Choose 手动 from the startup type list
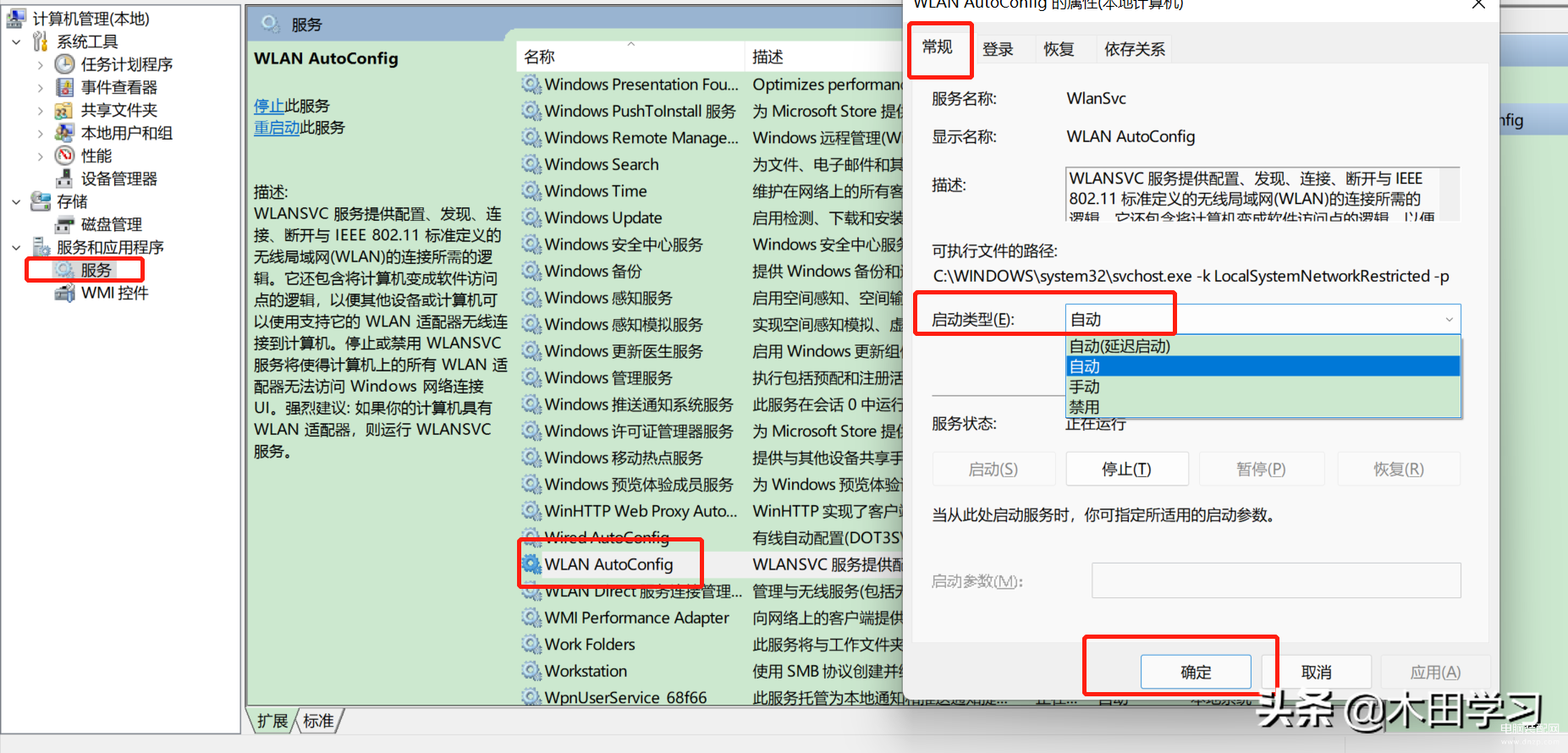 pyautogui.click(x=1263, y=387)
